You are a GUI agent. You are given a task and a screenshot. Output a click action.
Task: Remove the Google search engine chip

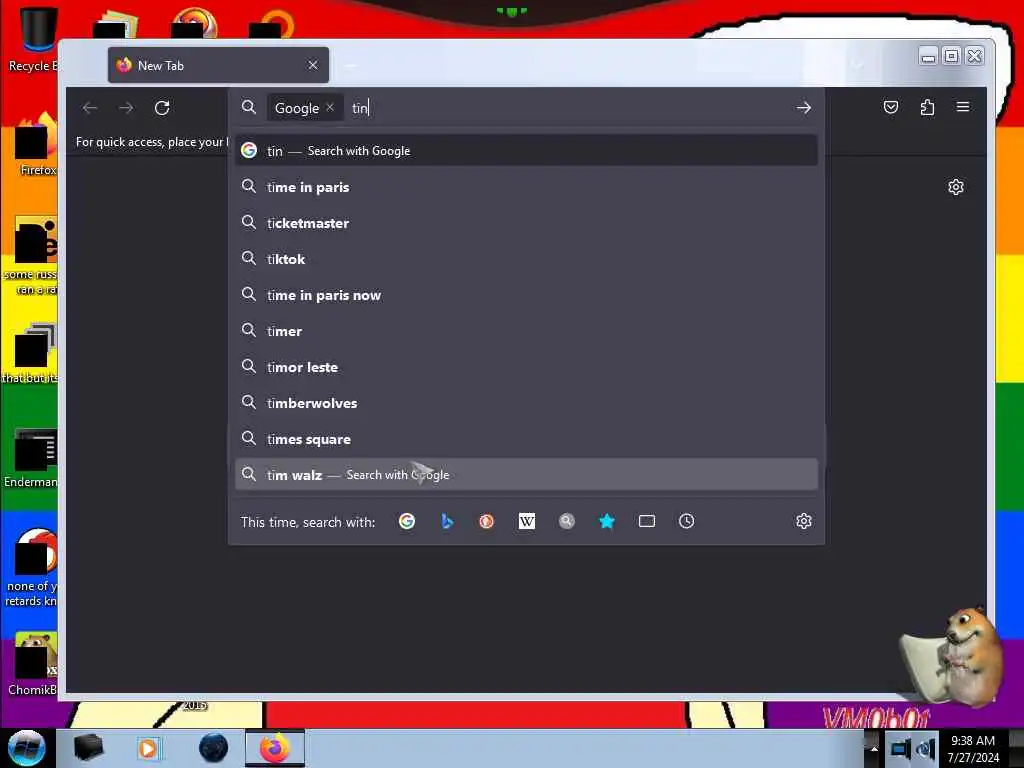pos(330,108)
